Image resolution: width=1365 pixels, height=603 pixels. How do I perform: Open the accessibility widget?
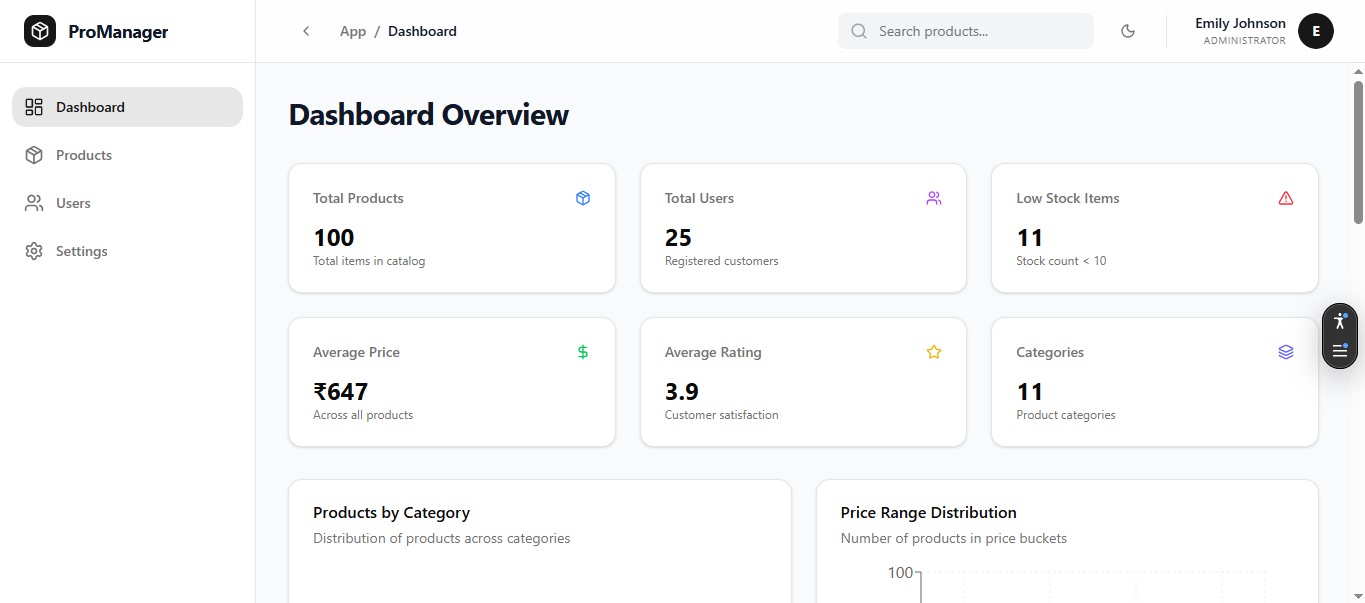pos(1339,321)
